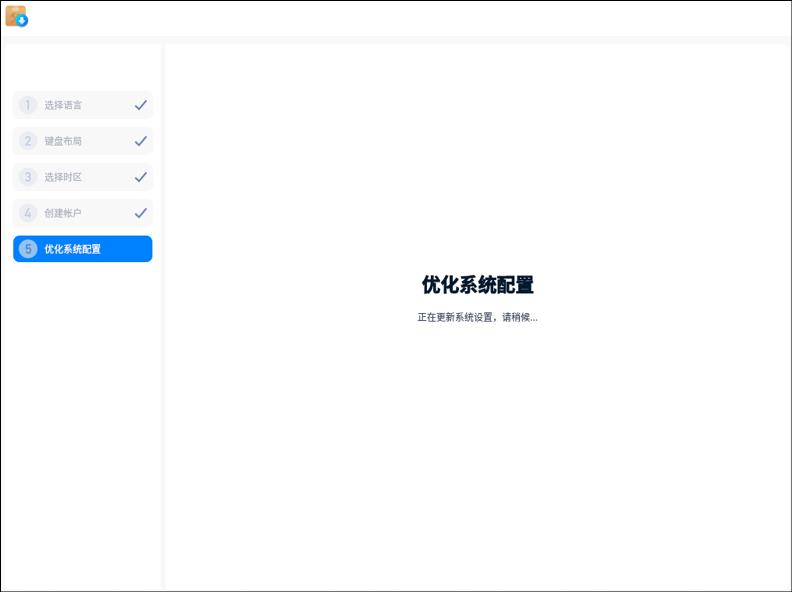Select the highlighted step 优化系统配置
Screen dimensions: 792x592
click(x=83, y=249)
